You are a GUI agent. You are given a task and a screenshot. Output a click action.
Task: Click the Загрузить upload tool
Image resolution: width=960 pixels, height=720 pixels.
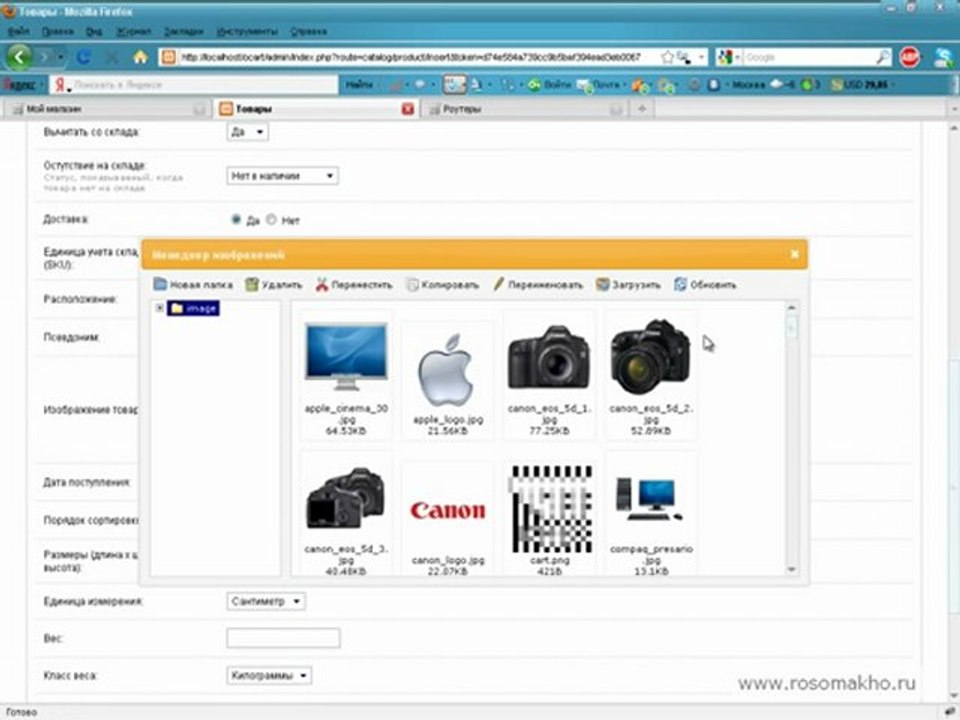click(x=629, y=285)
